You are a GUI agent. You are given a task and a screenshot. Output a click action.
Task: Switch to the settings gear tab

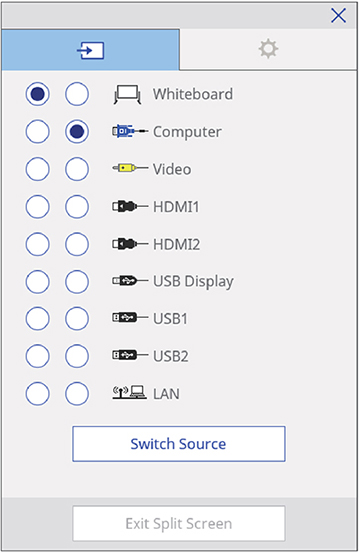(x=268, y=49)
